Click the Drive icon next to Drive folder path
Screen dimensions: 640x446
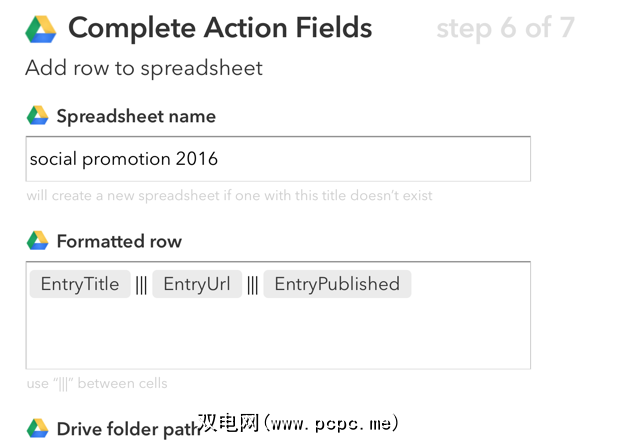(37, 429)
